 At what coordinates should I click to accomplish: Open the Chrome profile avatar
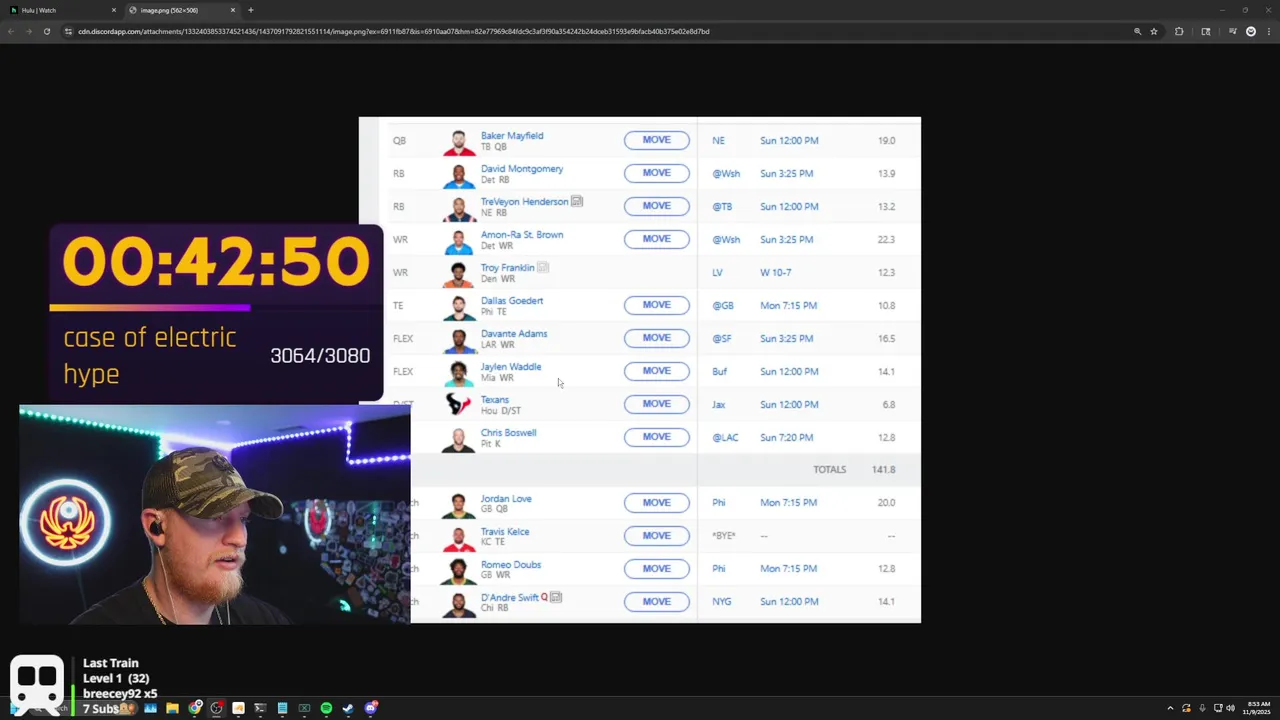pyautogui.click(x=1251, y=31)
